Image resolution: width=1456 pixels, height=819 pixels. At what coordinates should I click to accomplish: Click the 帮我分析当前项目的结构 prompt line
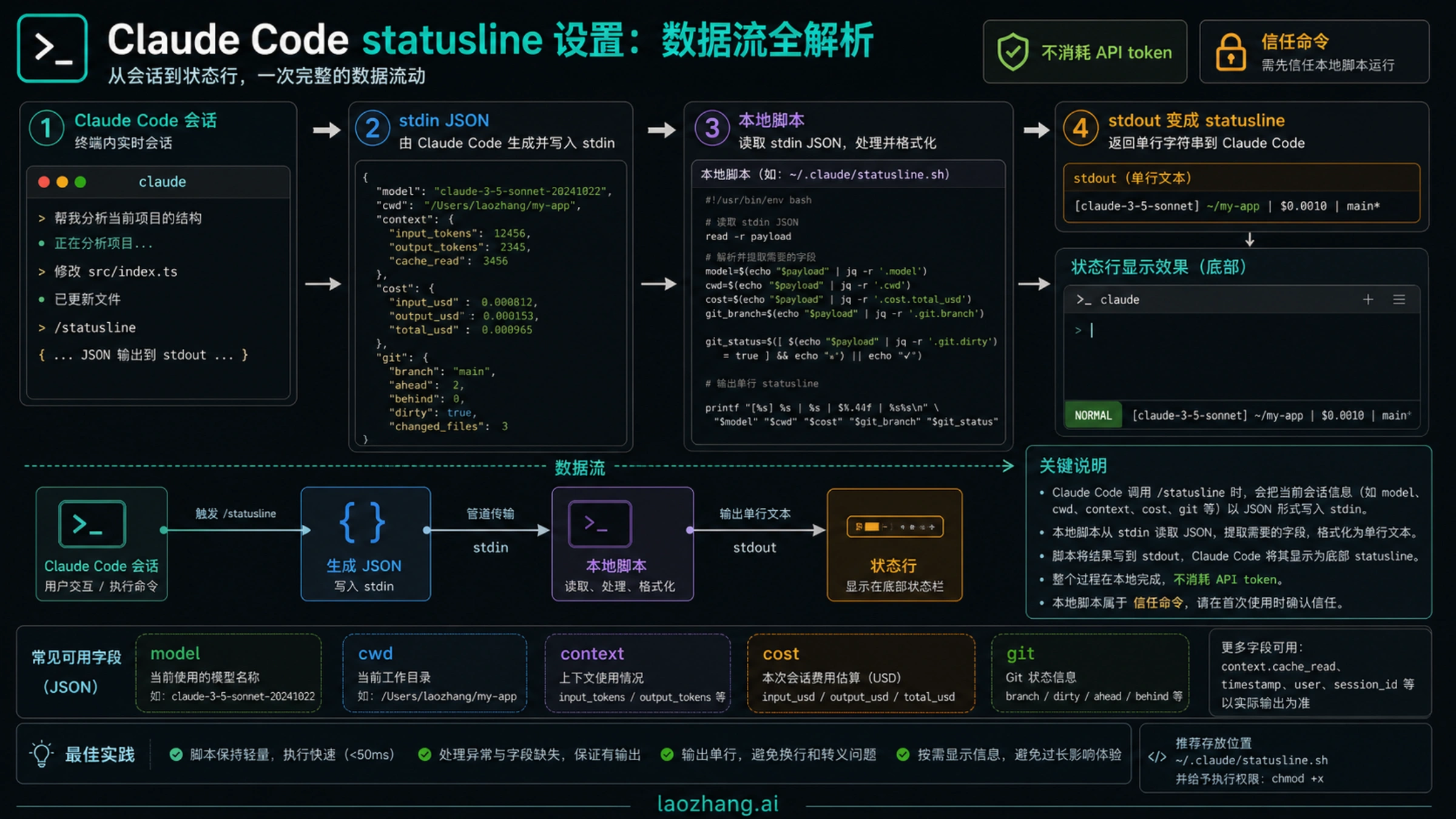(x=120, y=218)
